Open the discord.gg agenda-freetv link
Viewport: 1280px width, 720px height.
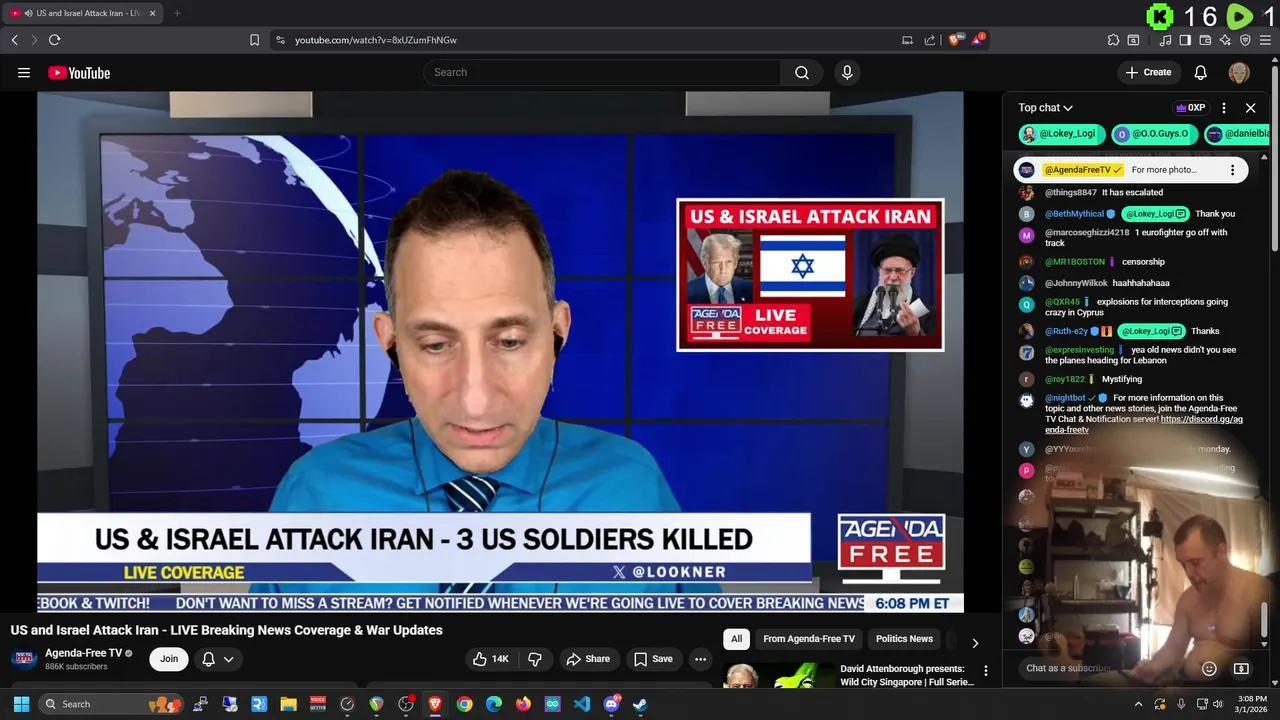1144,424
